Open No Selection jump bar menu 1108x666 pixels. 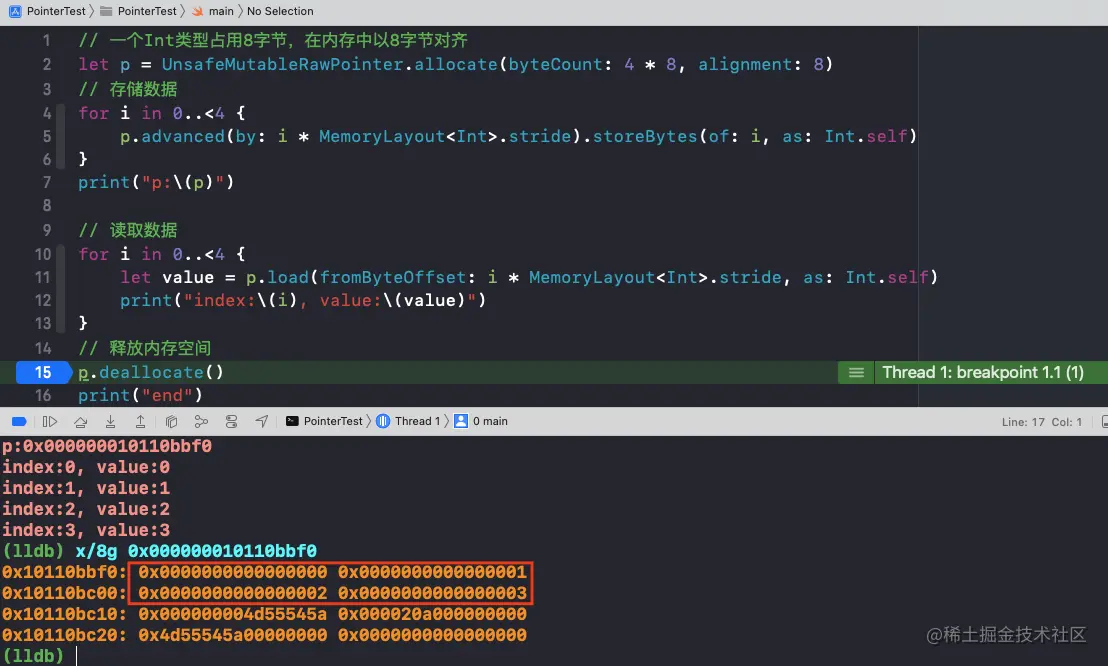280,11
